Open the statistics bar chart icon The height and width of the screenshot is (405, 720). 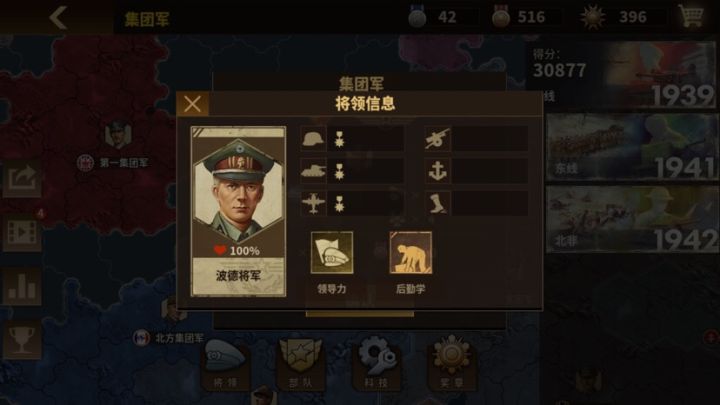[x=22, y=287]
